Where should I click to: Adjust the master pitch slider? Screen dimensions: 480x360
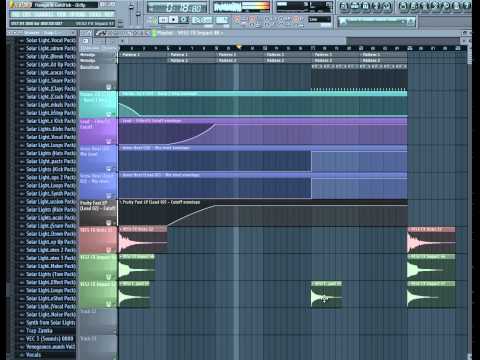coord(138,14)
